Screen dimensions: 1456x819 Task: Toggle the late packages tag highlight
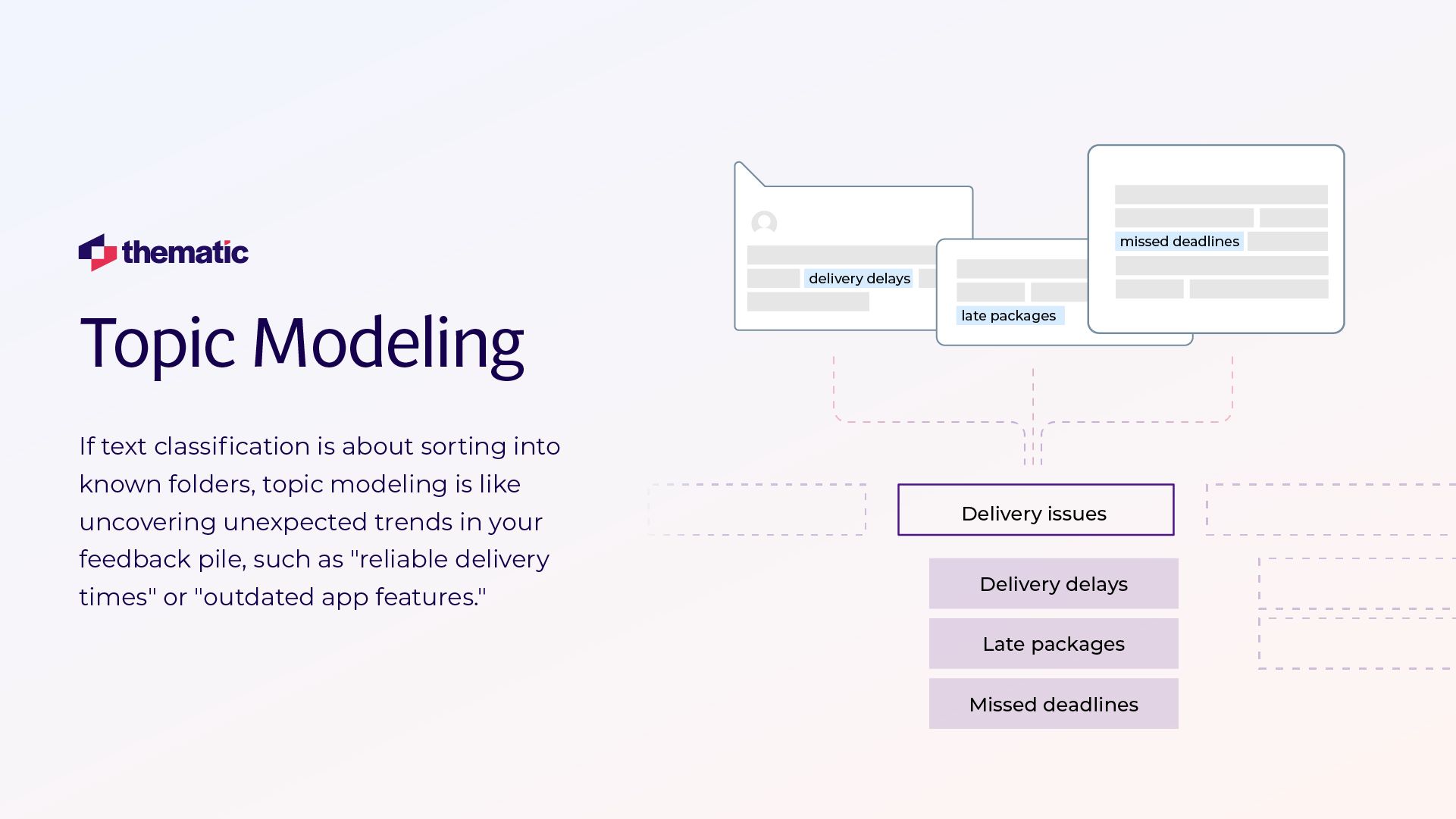click(1008, 315)
